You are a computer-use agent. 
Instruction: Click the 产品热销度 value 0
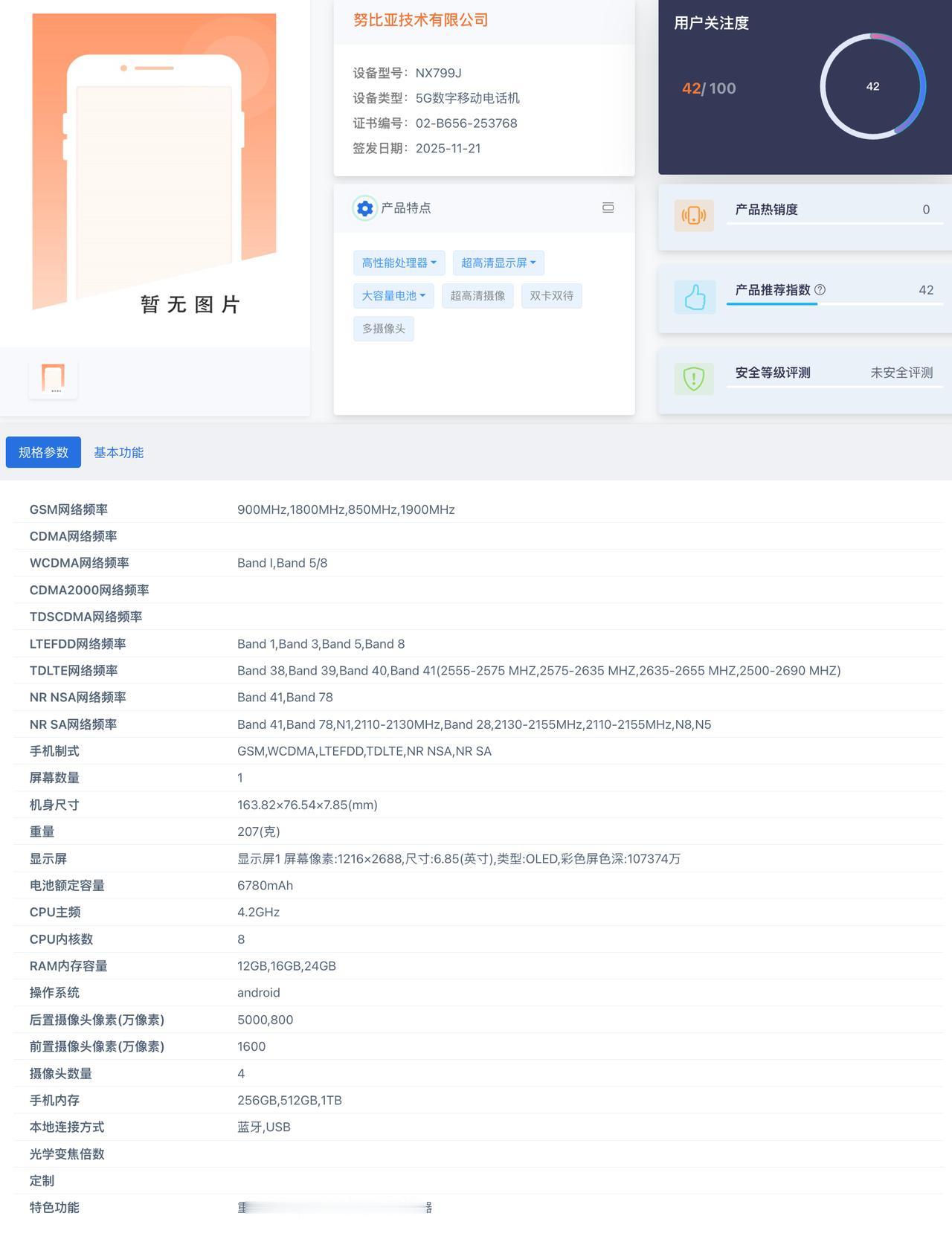pos(926,210)
